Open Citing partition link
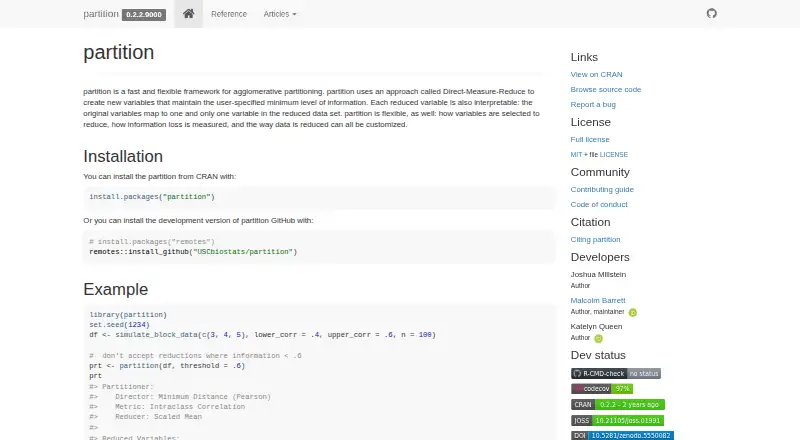The image size is (800, 440). pyautogui.click(x=595, y=239)
